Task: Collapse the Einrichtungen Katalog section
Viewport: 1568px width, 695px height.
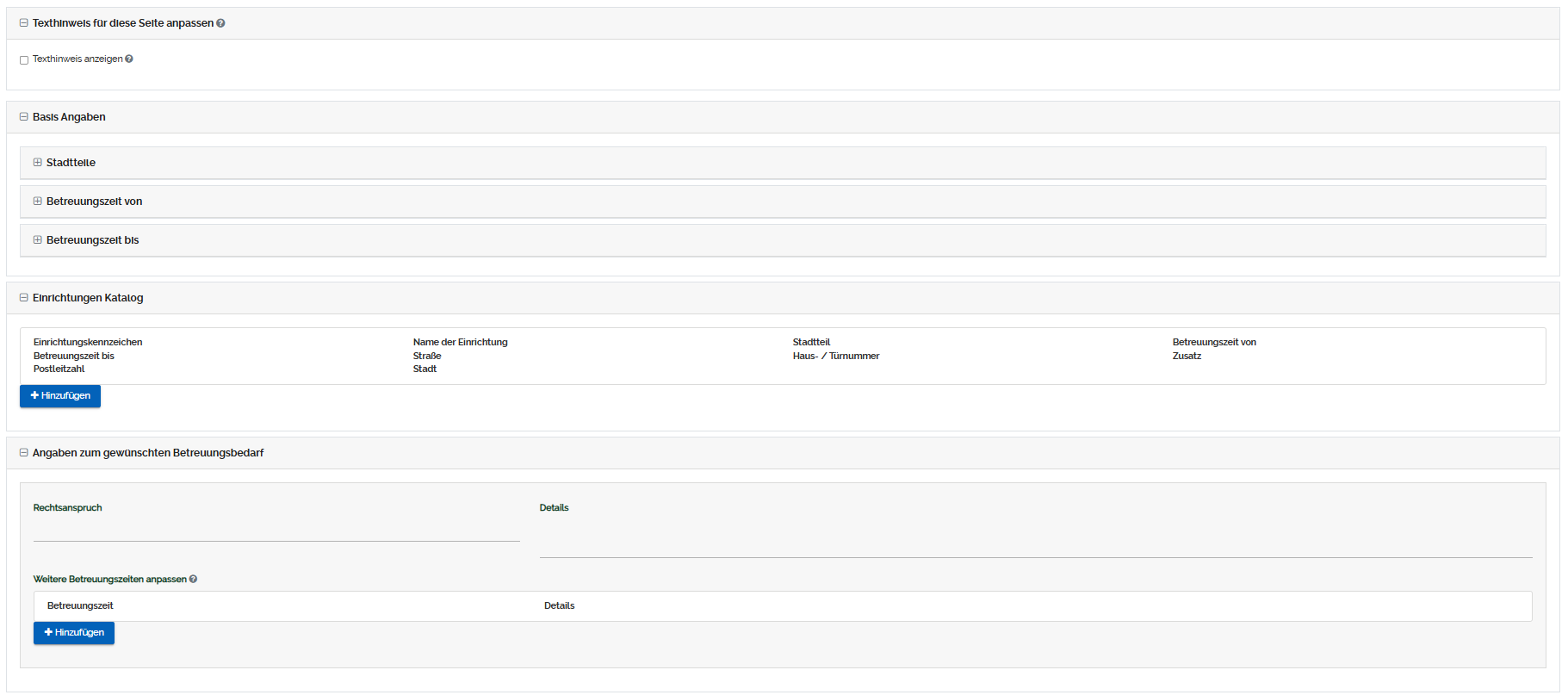Action: (x=24, y=298)
